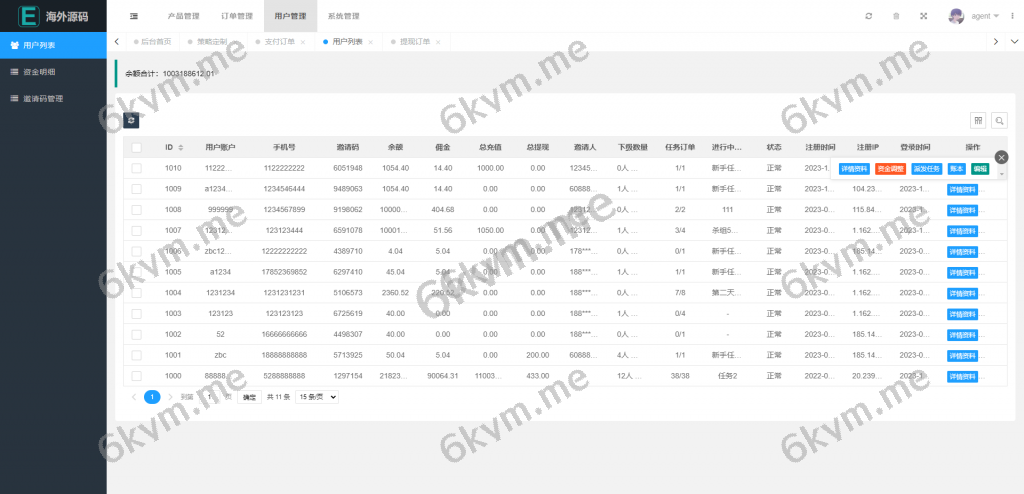The width and height of the screenshot is (1024, 494).
Task: Check the row checkbox for ID 1005
Action: (136, 272)
